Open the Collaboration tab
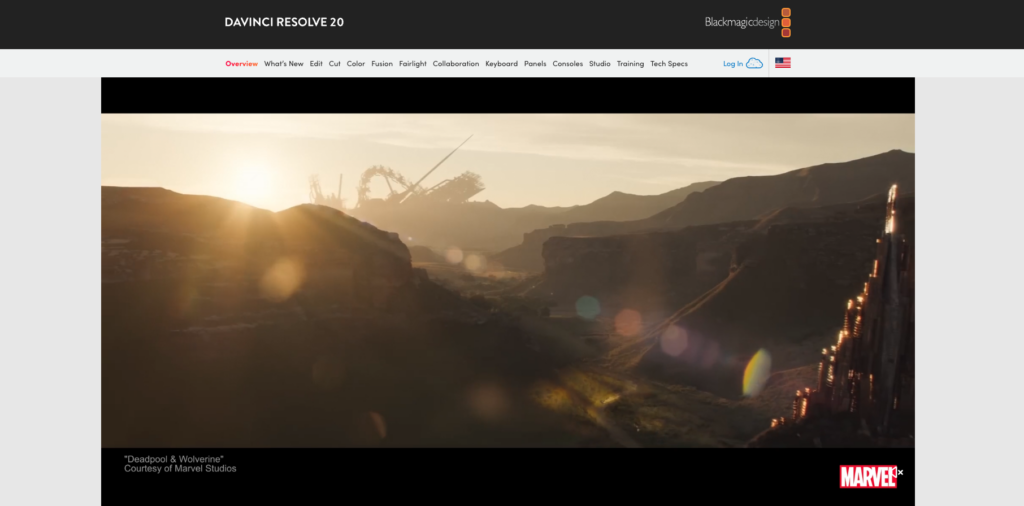 [x=456, y=64]
